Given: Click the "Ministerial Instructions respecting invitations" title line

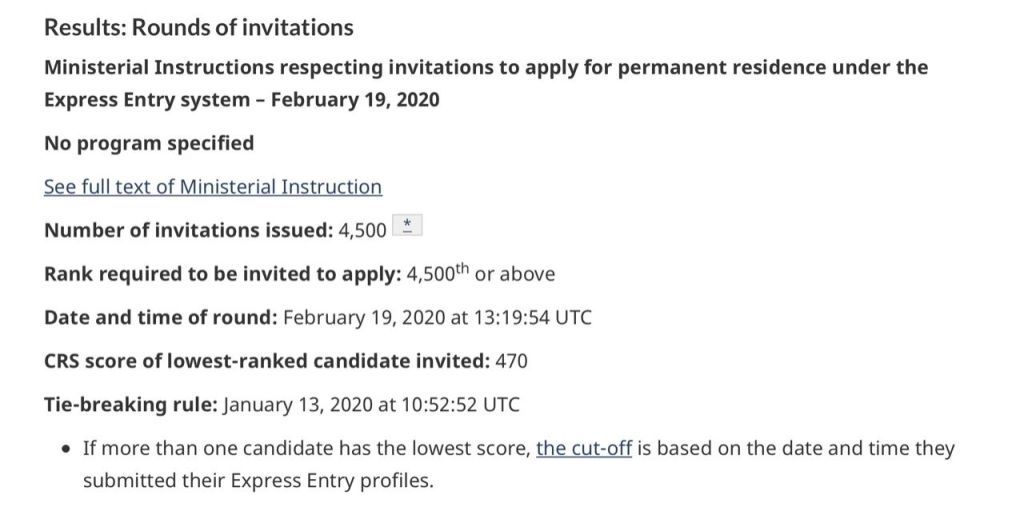Looking at the screenshot, I should [x=486, y=67].
